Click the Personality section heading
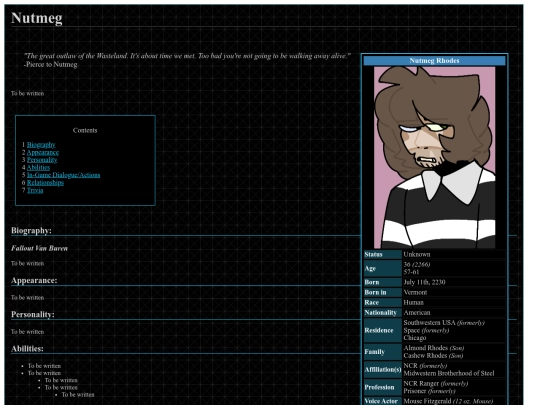540x405 pixels. tap(33, 314)
